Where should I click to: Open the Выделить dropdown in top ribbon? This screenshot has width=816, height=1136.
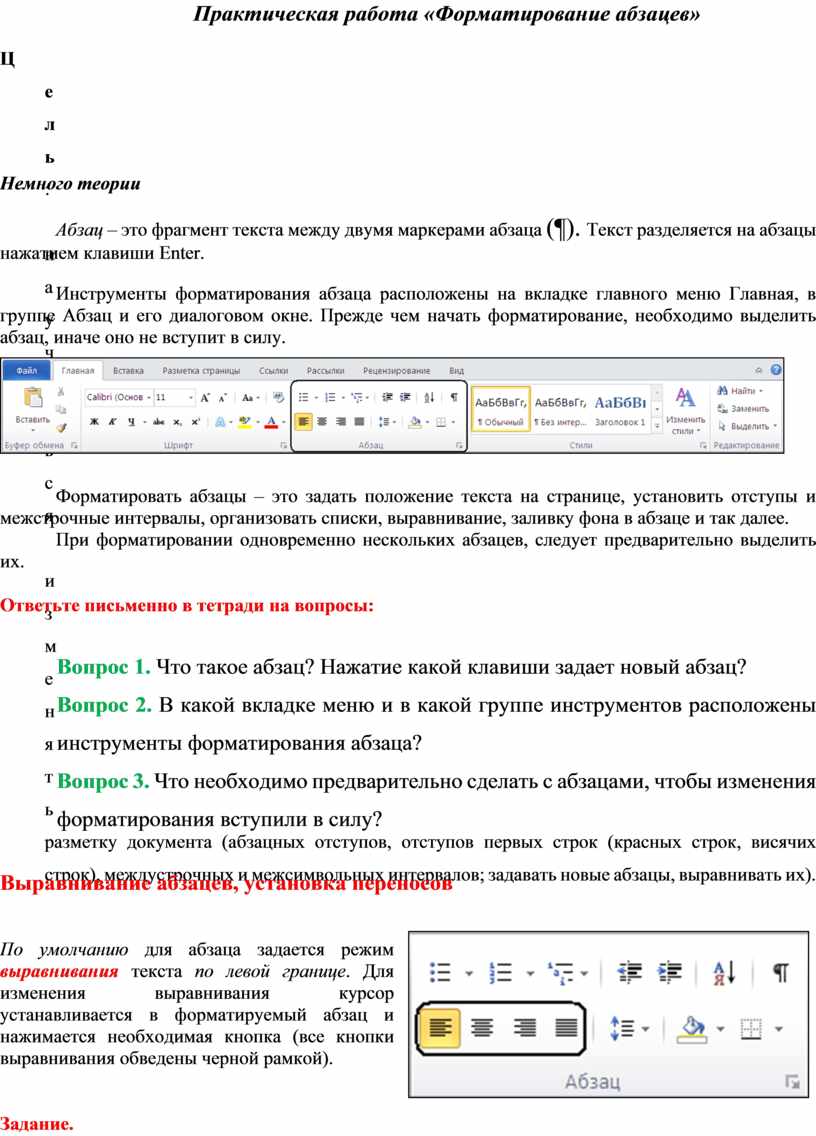tap(747, 426)
